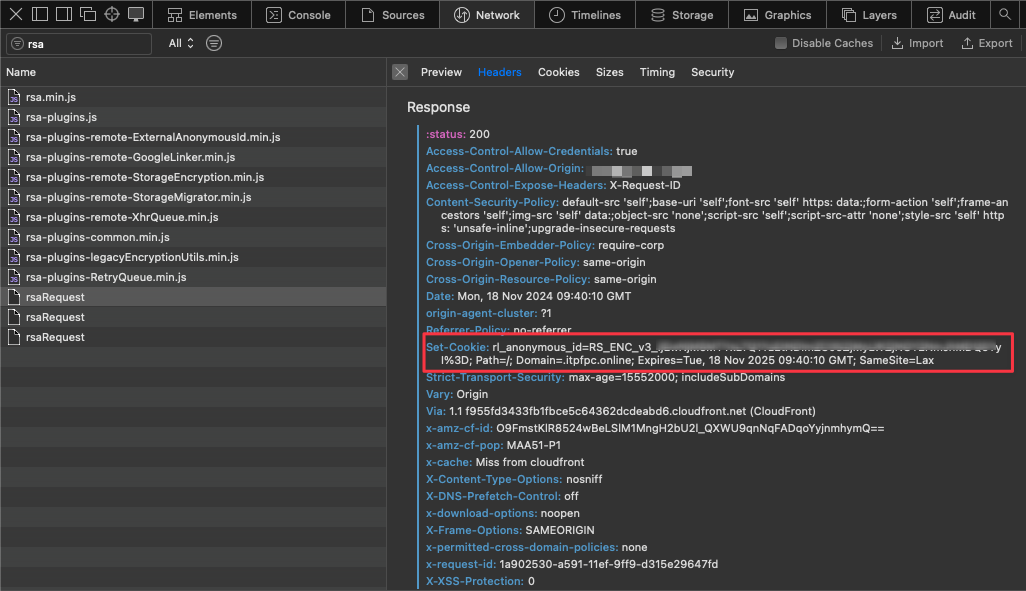Select rsa-plugins-RetryQueue.min.js row
The image size is (1026, 591).
(193, 277)
